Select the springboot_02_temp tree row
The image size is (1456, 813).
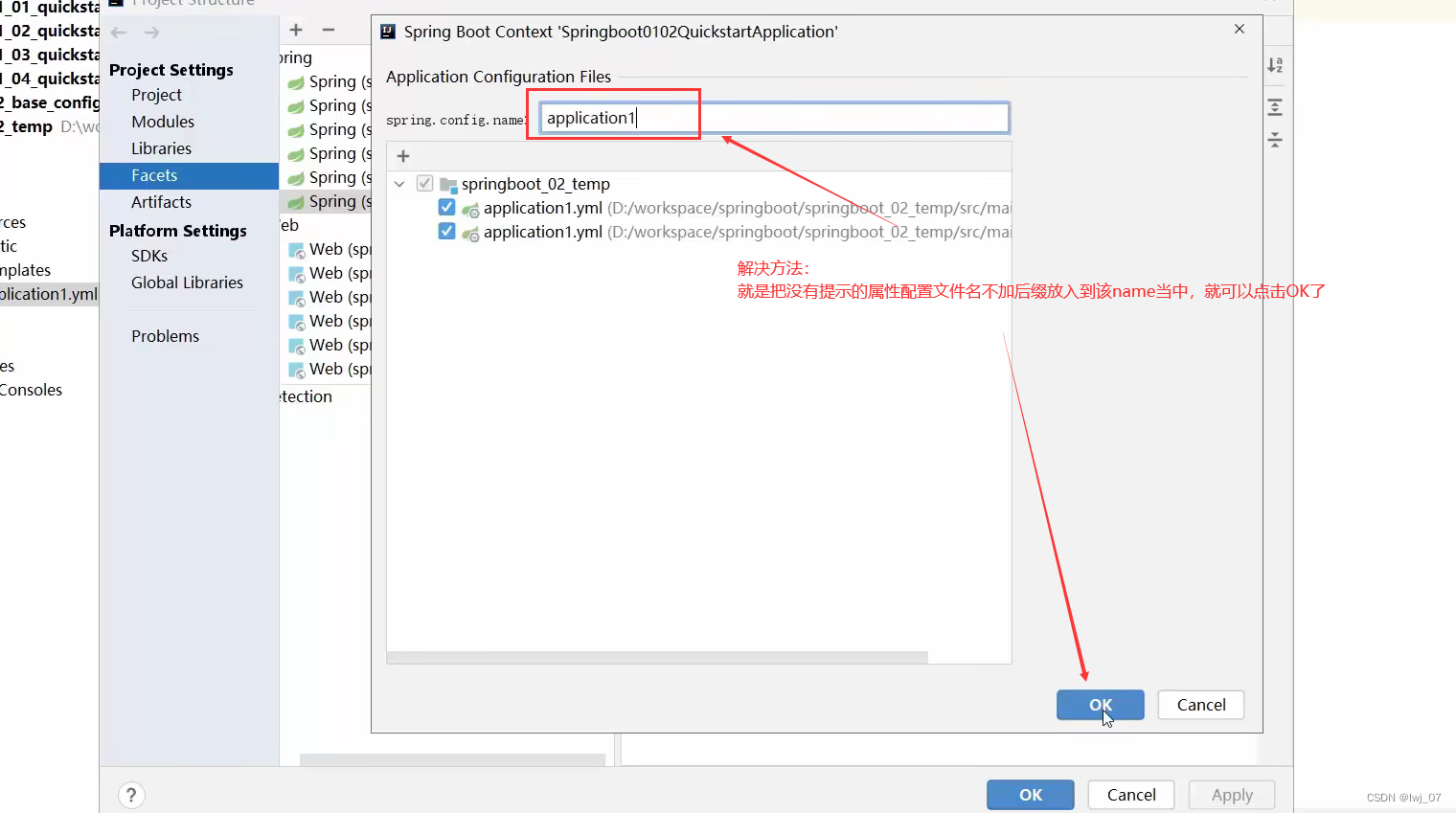click(699, 184)
